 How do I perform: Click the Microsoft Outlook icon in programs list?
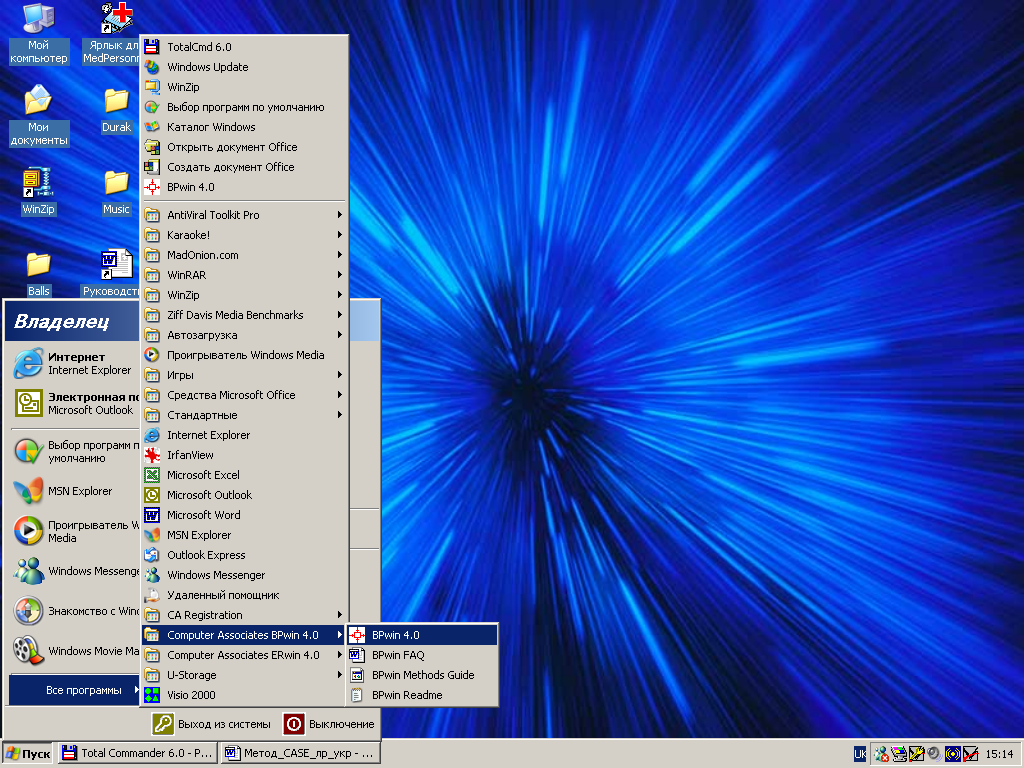(x=152, y=495)
